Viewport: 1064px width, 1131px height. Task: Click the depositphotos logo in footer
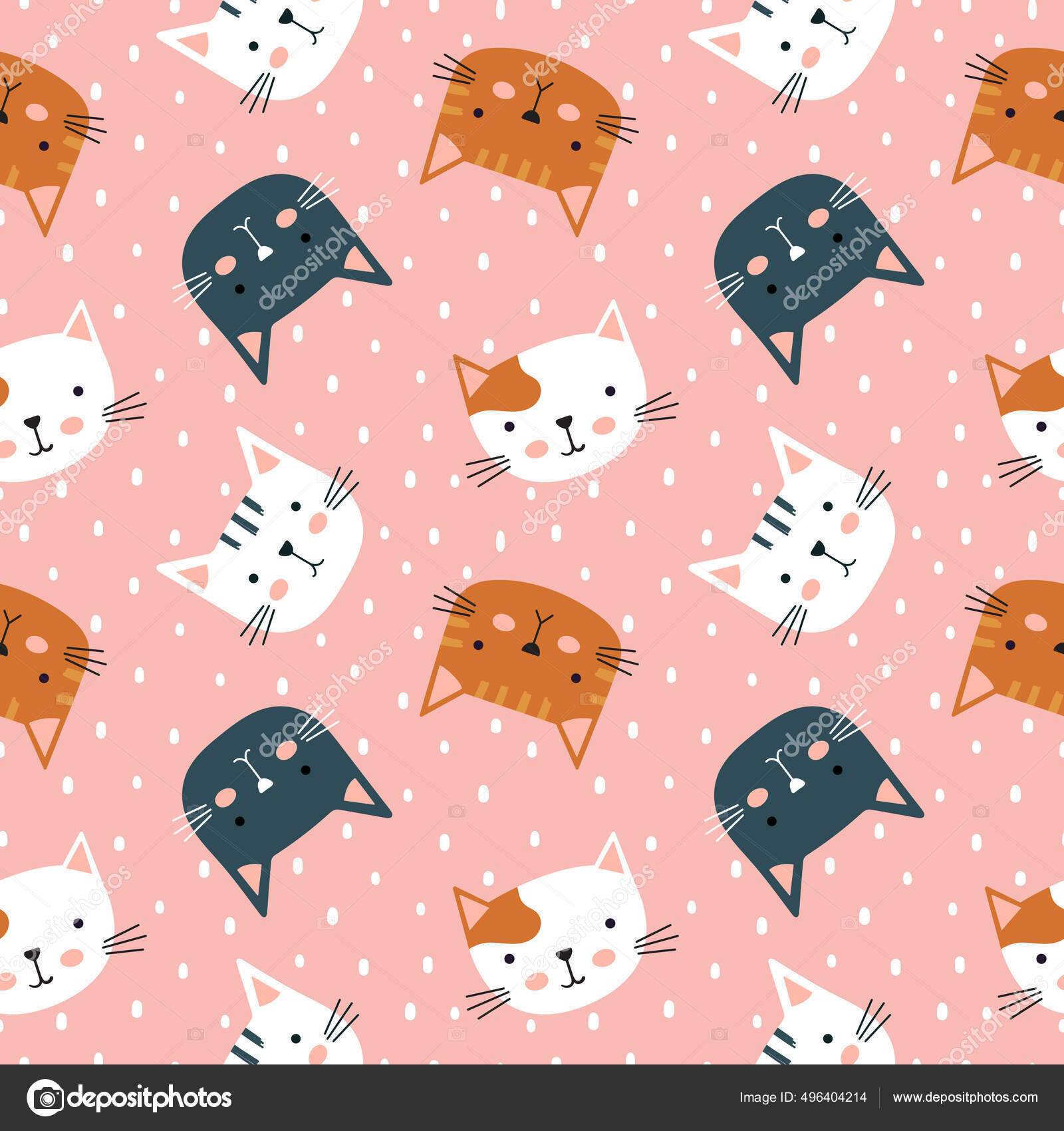tap(129, 1098)
